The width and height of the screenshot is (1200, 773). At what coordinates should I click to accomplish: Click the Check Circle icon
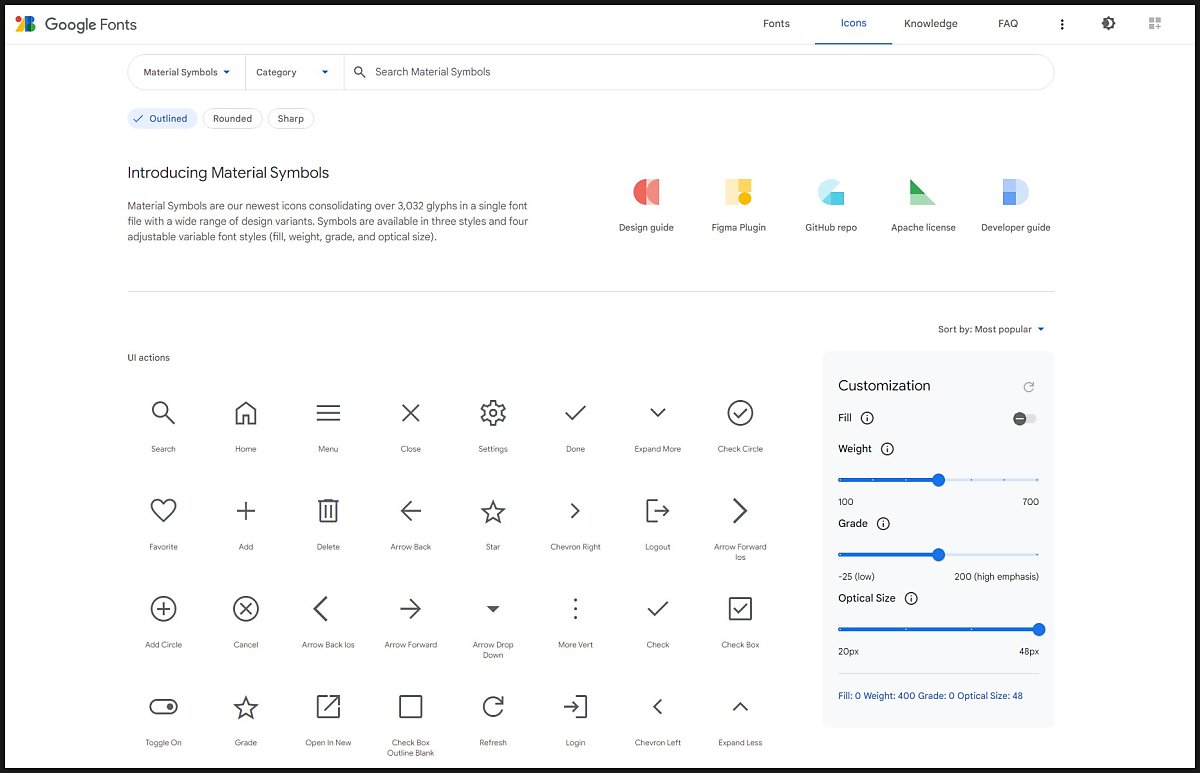coord(740,413)
